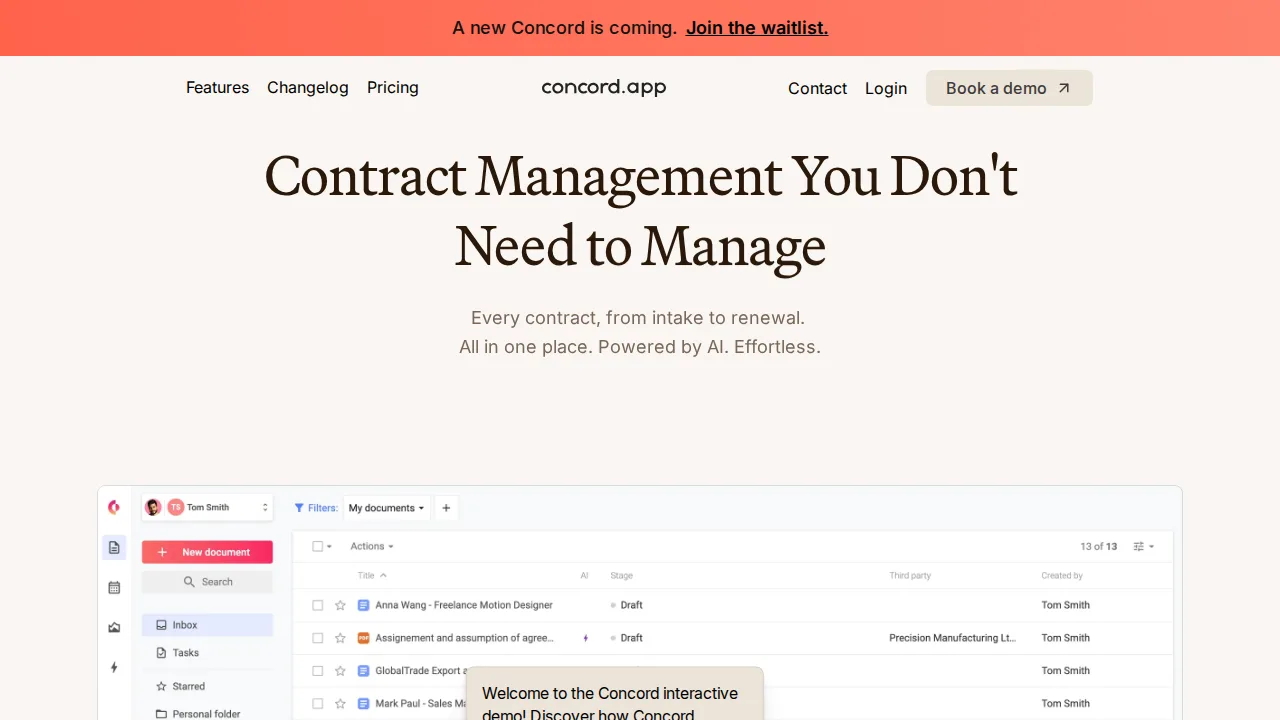The image size is (1280, 720).
Task: Open Anna Wang - Freelance Motion Designer
Action: [x=464, y=605]
